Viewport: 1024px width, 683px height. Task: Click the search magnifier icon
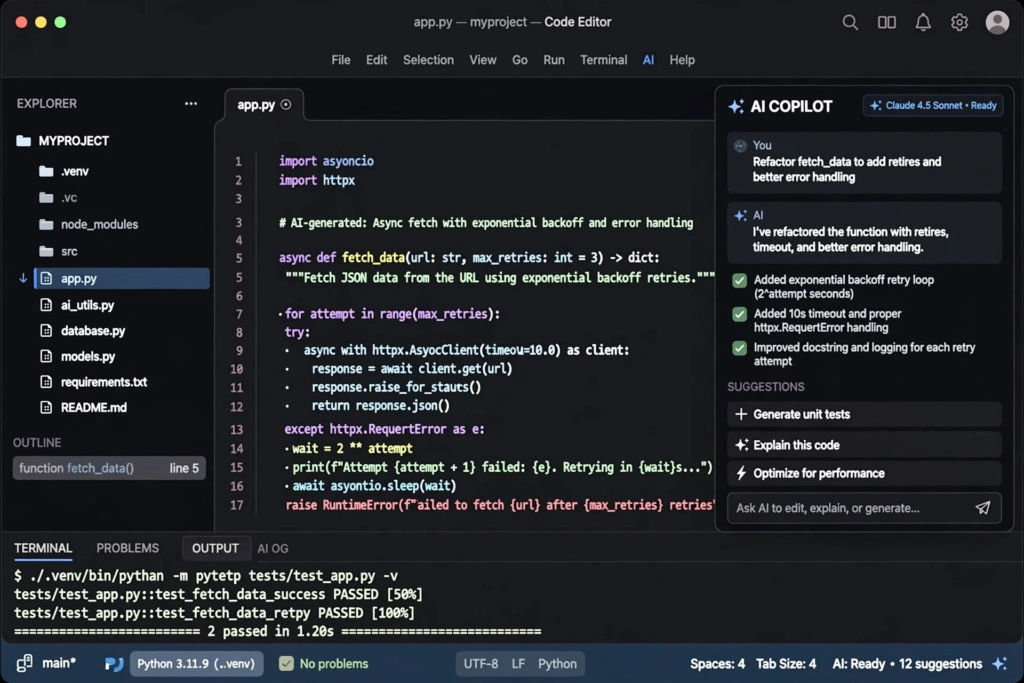point(850,22)
